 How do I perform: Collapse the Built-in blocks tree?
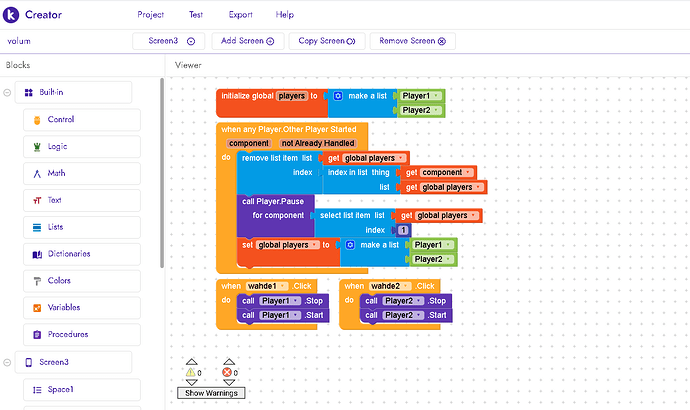pyautogui.click(x=7, y=92)
